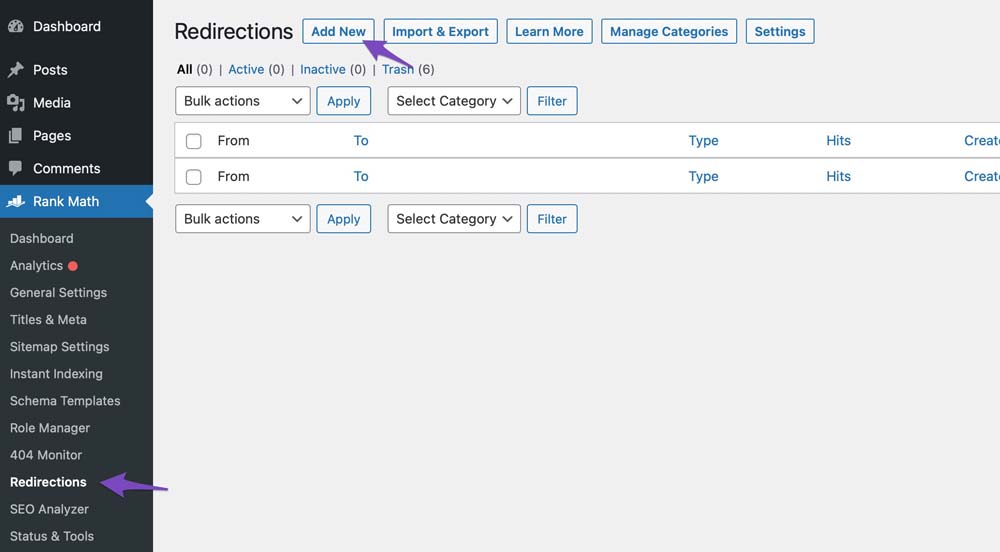View Trash redirections

pos(398,69)
